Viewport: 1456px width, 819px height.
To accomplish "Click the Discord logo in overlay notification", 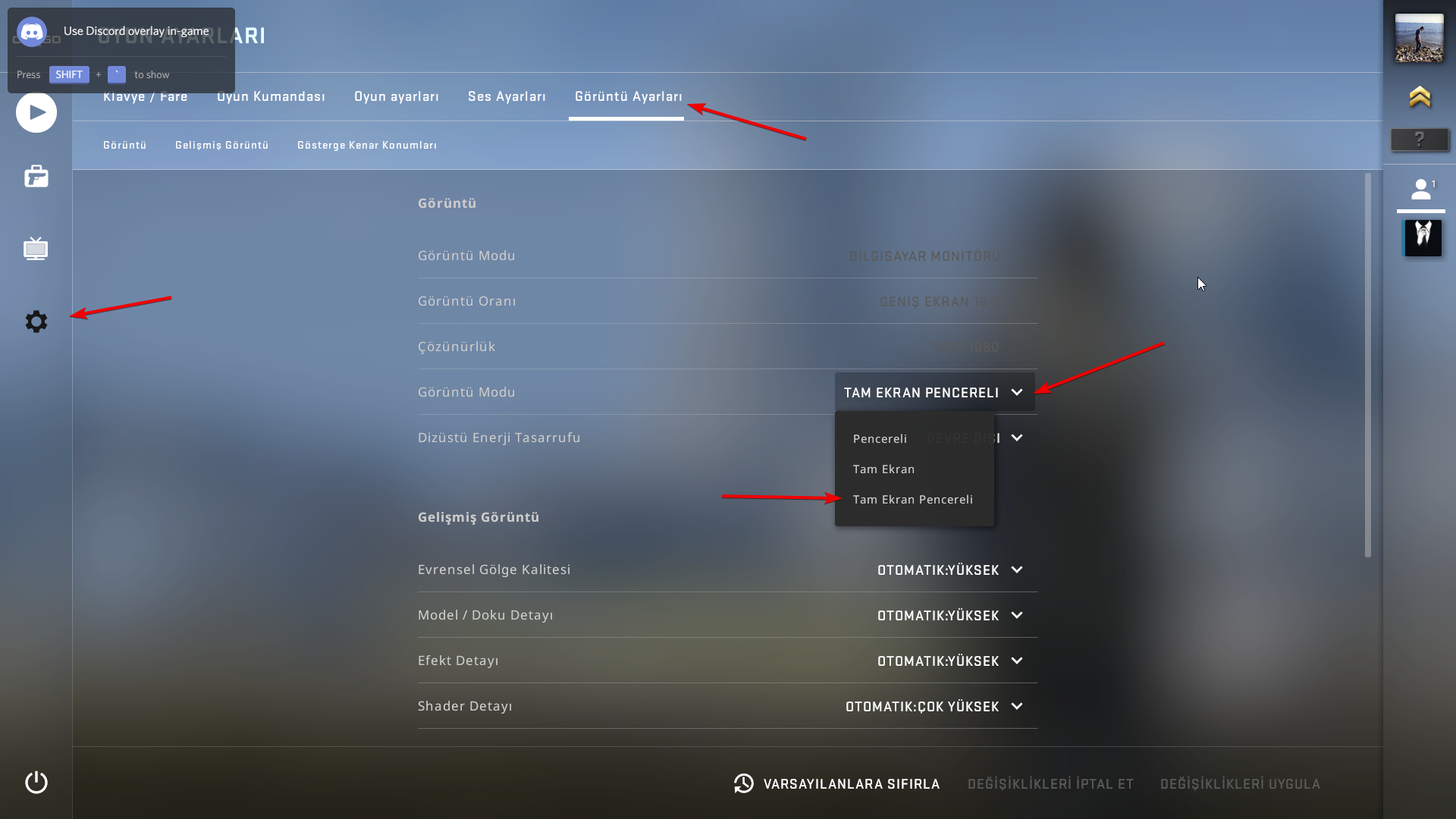I will pyautogui.click(x=32, y=32).
